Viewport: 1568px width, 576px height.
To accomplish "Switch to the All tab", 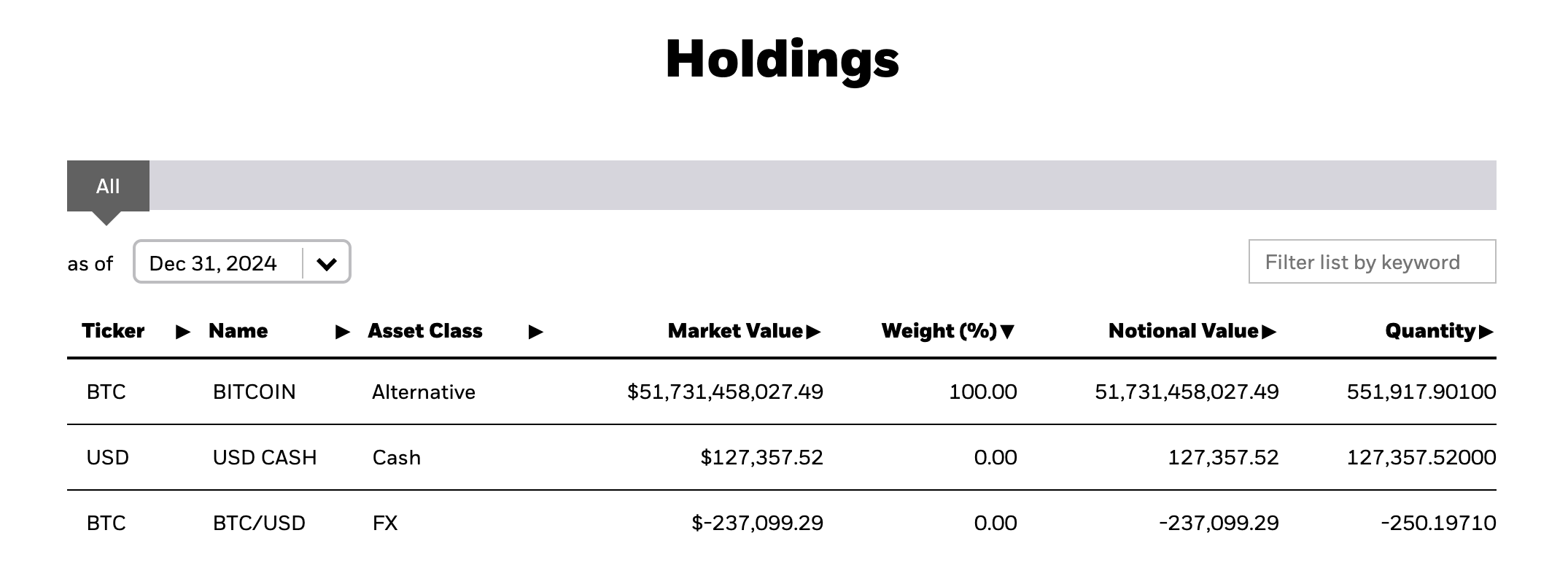I will coord(108,186).
